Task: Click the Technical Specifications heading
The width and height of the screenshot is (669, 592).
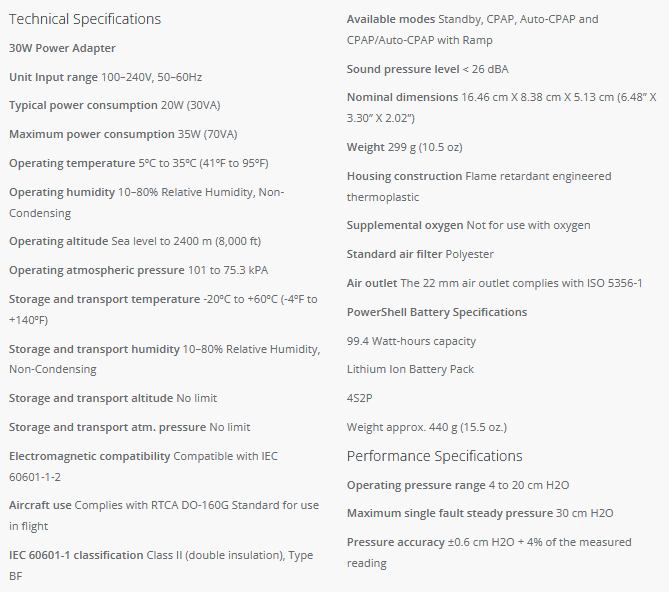Action: pyautogui.click(x=85, y=19)
